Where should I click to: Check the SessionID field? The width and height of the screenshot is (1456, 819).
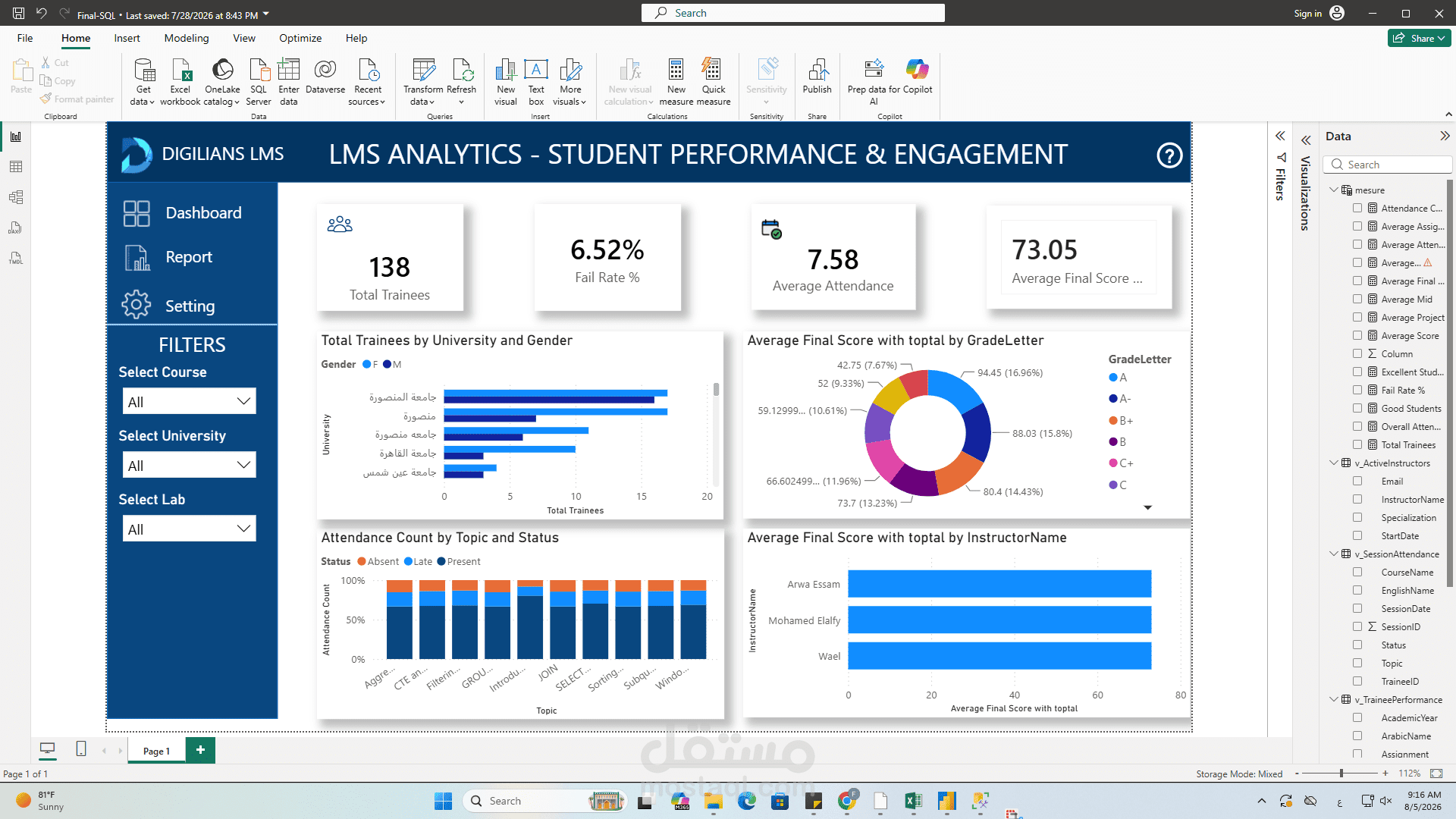(1357, 626)
